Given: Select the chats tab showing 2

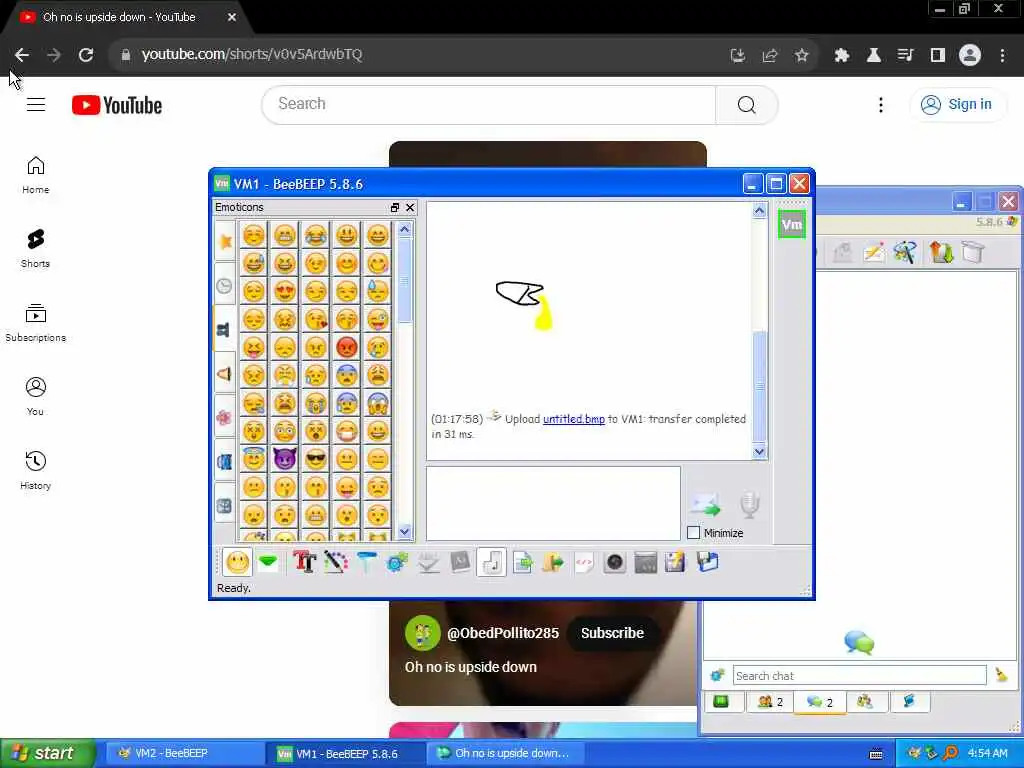Looking at the screenshot, I should [x=820, y=702].
